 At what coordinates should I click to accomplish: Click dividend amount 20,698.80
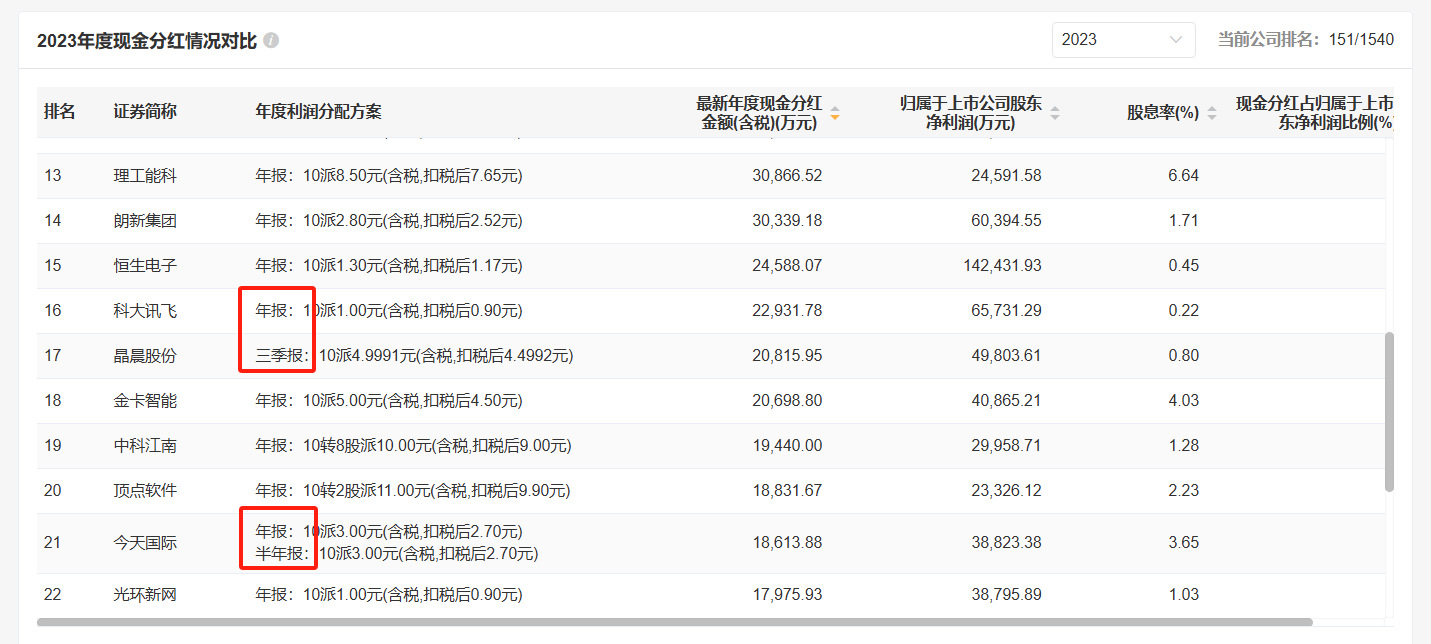pos(787,401)
